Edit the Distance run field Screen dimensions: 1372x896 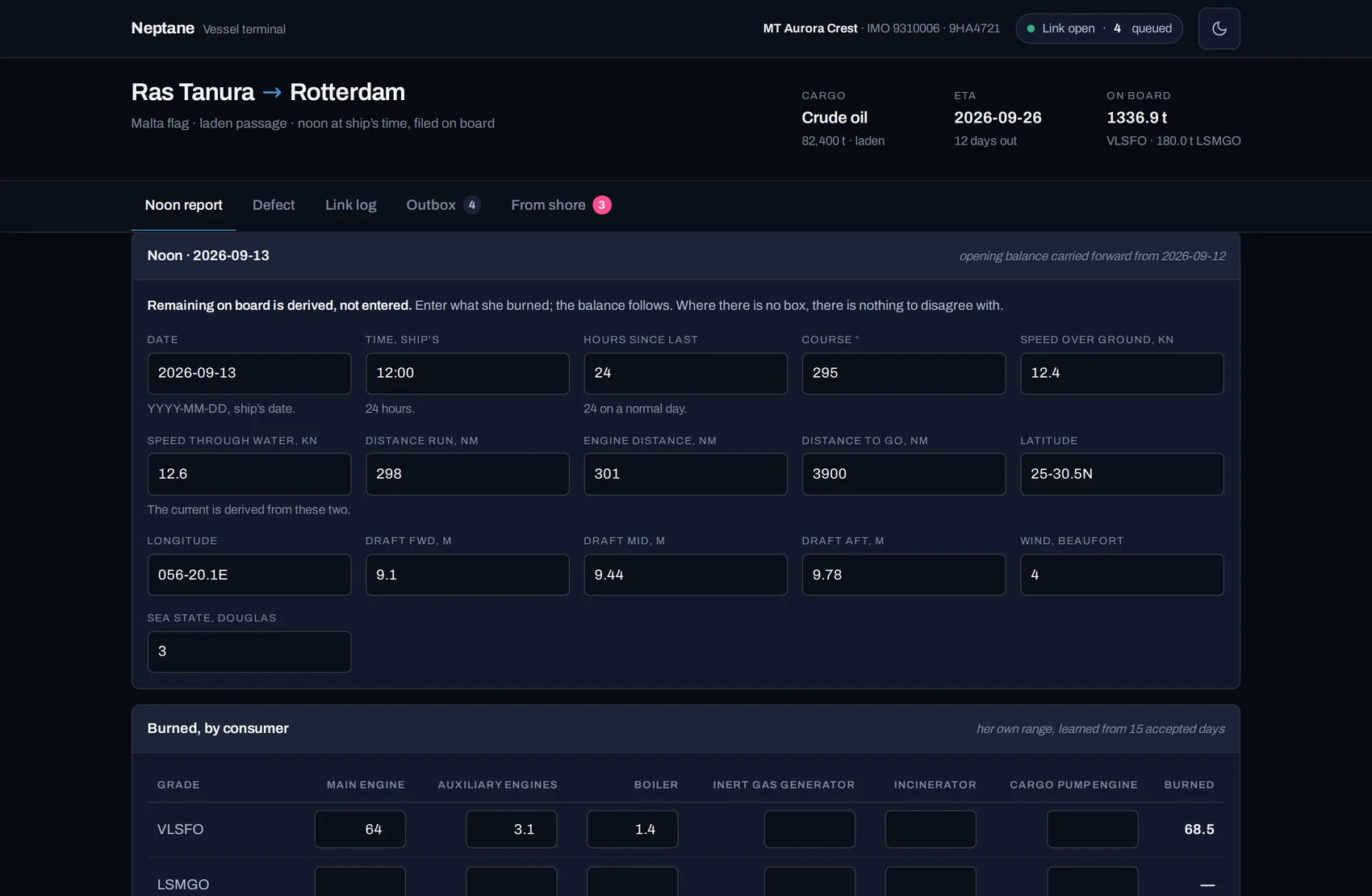coord(467,474)
